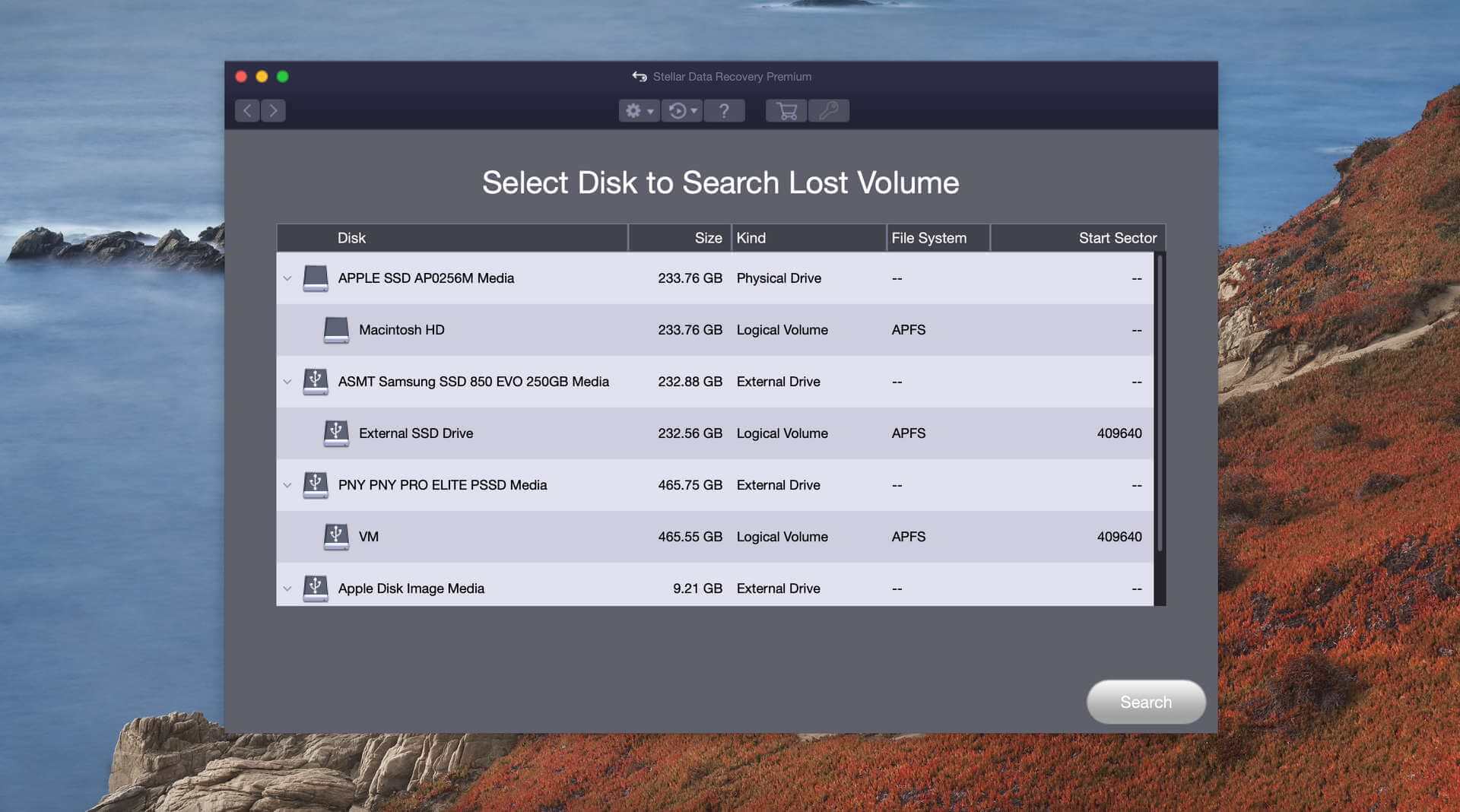Click APFS in External SSD Drive row

(x=908, y=433)
